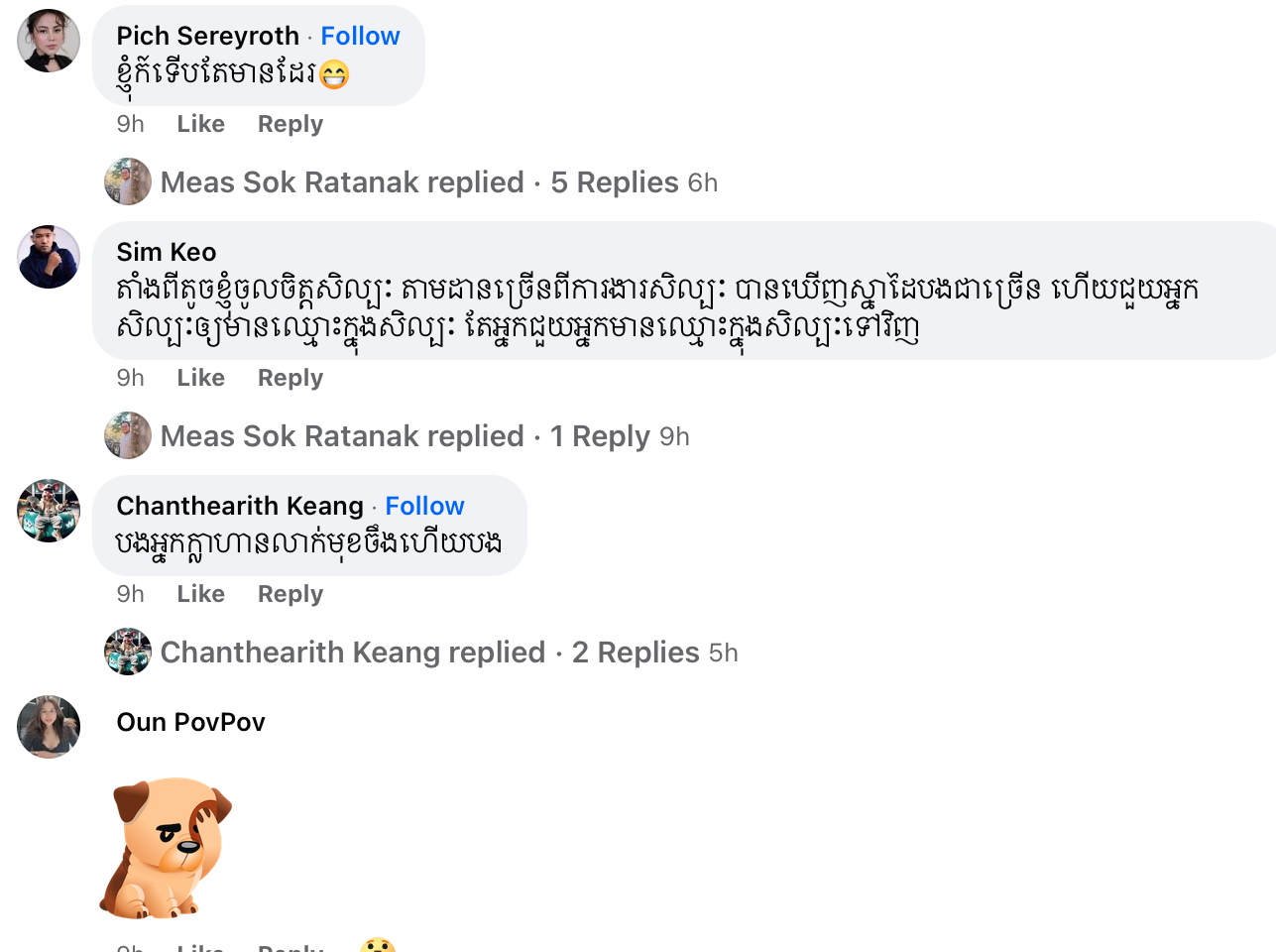Expand 2 Replies under Chanthearith Keang's comment
Image resolution: width=1276 pixels, height=952 pixels.
(x=636, y=653)
